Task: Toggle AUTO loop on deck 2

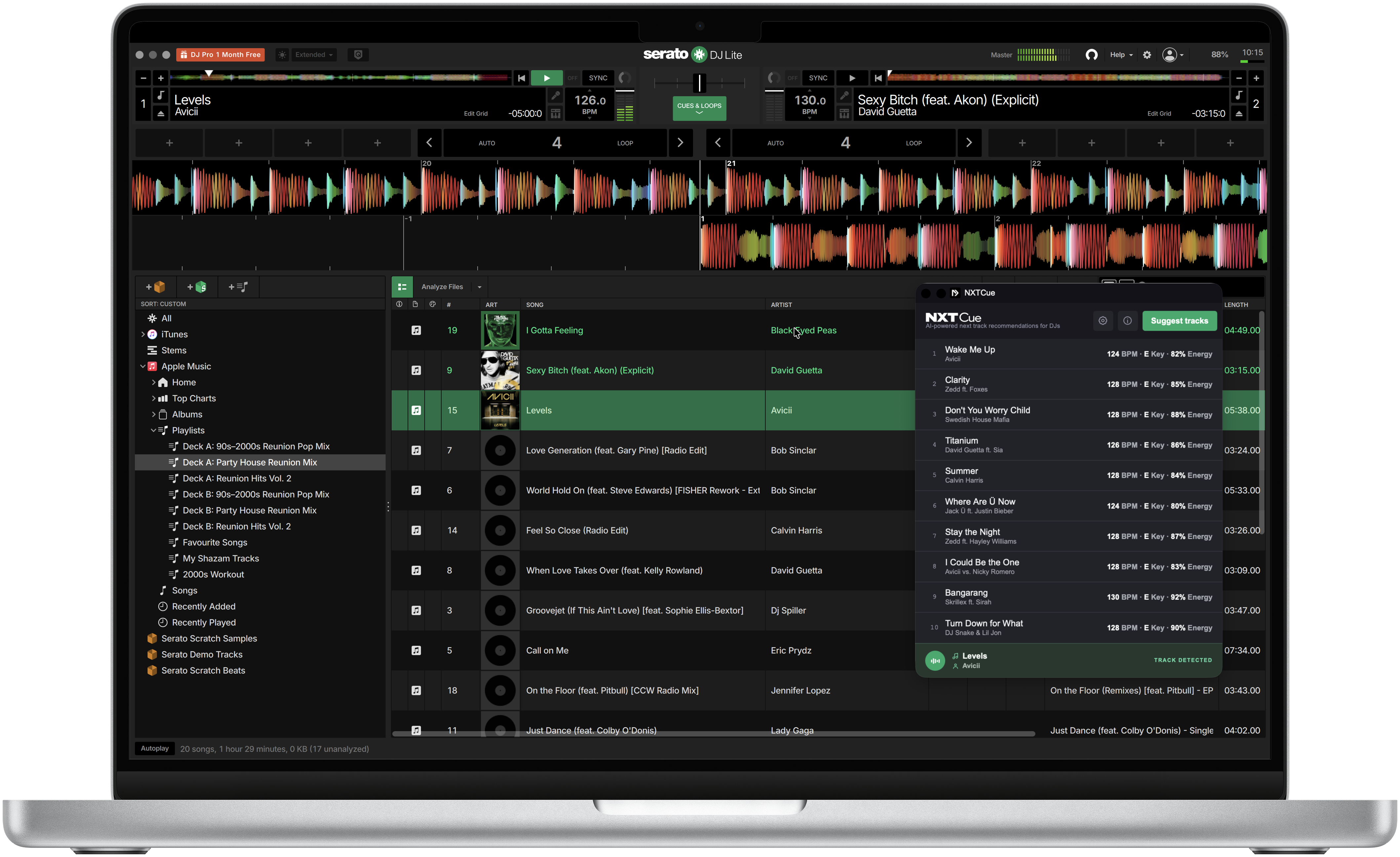Action: coord(776,143)
